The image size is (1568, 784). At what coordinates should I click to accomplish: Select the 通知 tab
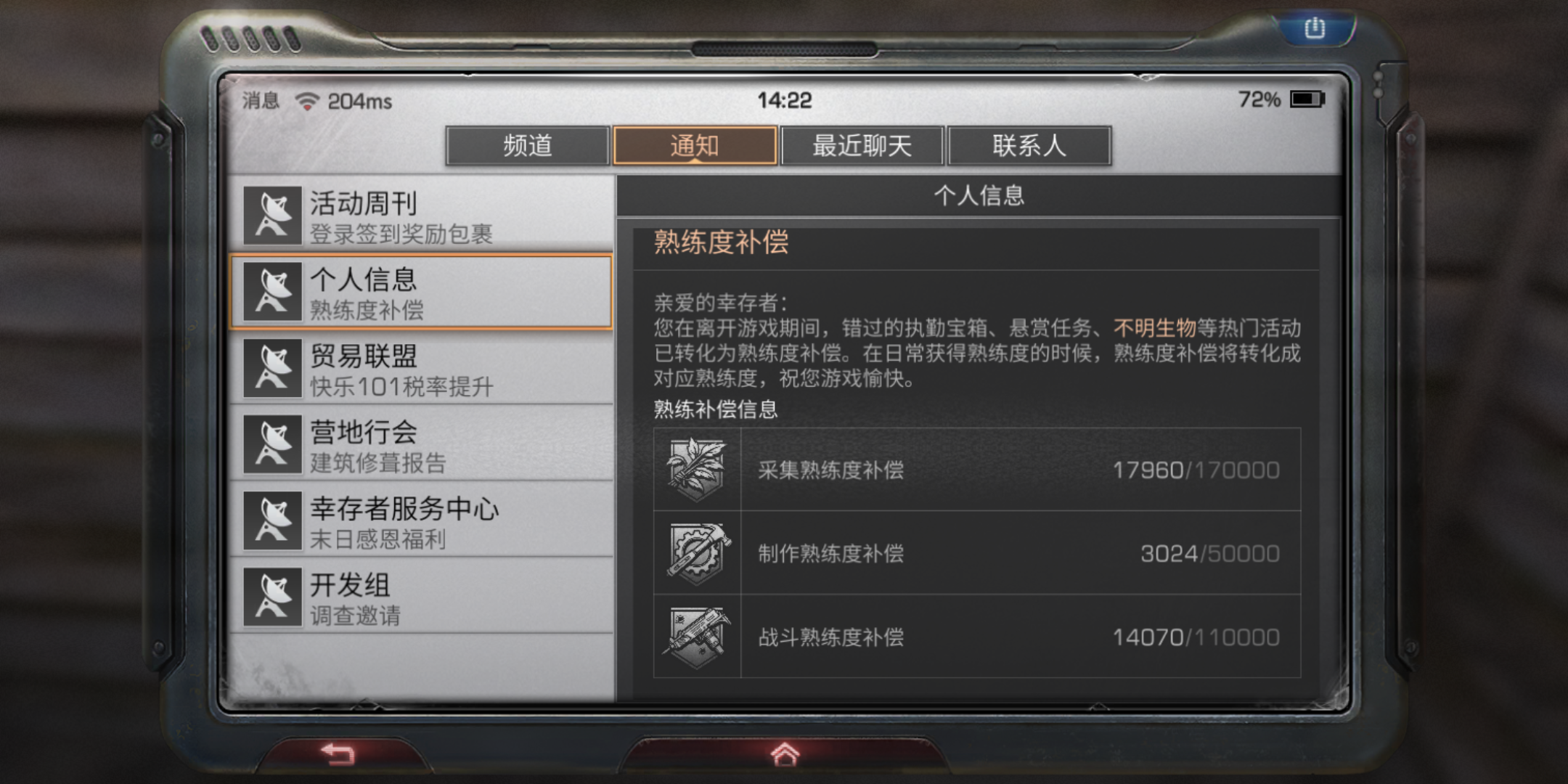coord(695,146)
